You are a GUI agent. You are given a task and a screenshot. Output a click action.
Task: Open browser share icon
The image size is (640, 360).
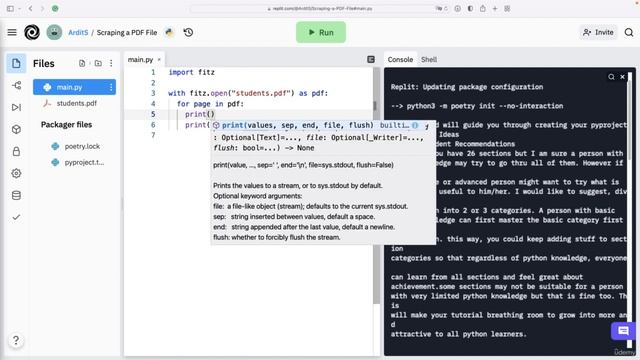[482, 8]
